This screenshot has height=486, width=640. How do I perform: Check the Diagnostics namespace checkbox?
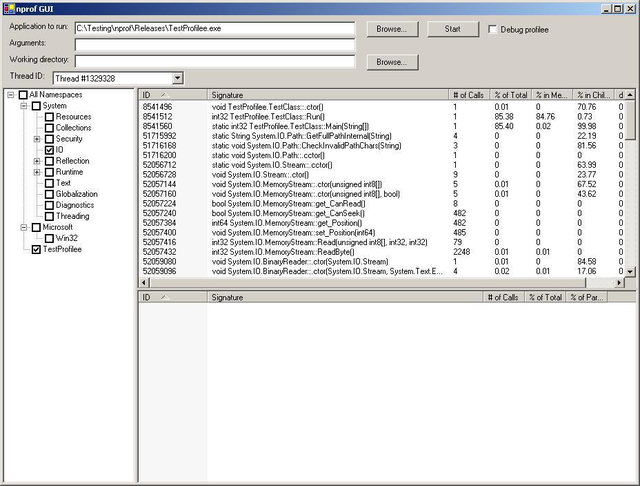coord(49,205)
